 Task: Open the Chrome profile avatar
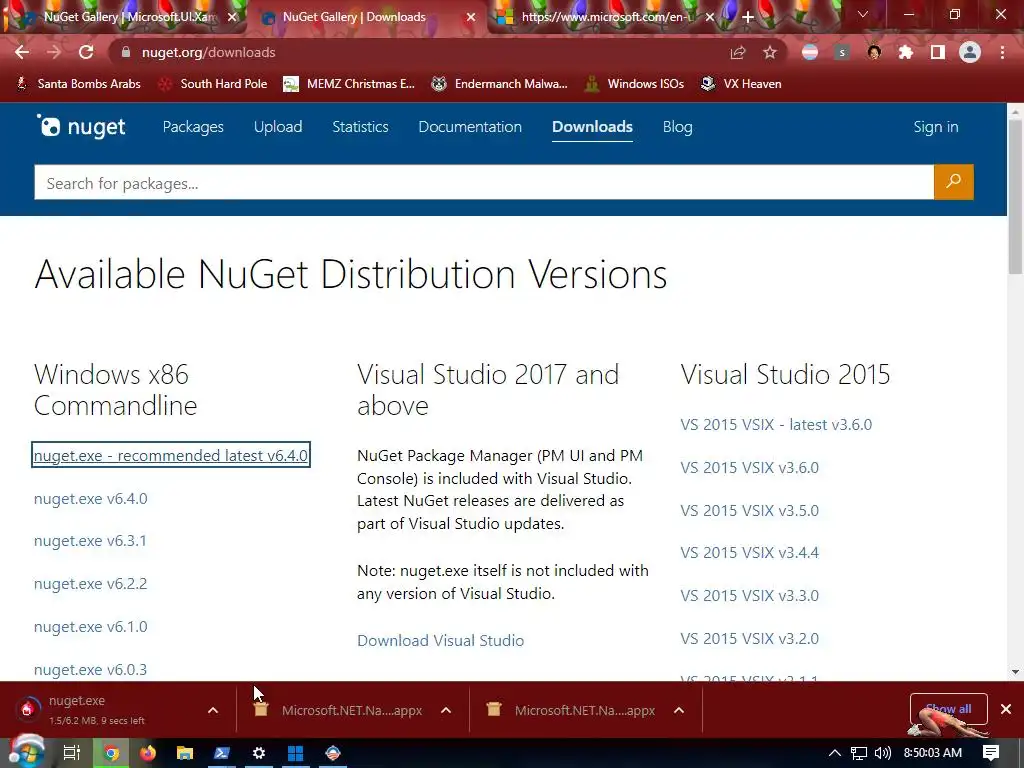[970, 52]
